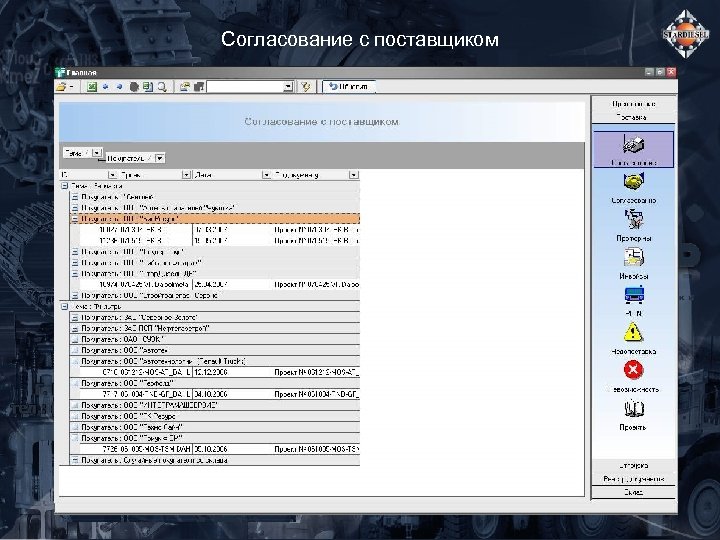Screen dimensions: 720x540
Task: Select the buyer row mentioning Renault Trucks
Action: pos(215,361)
